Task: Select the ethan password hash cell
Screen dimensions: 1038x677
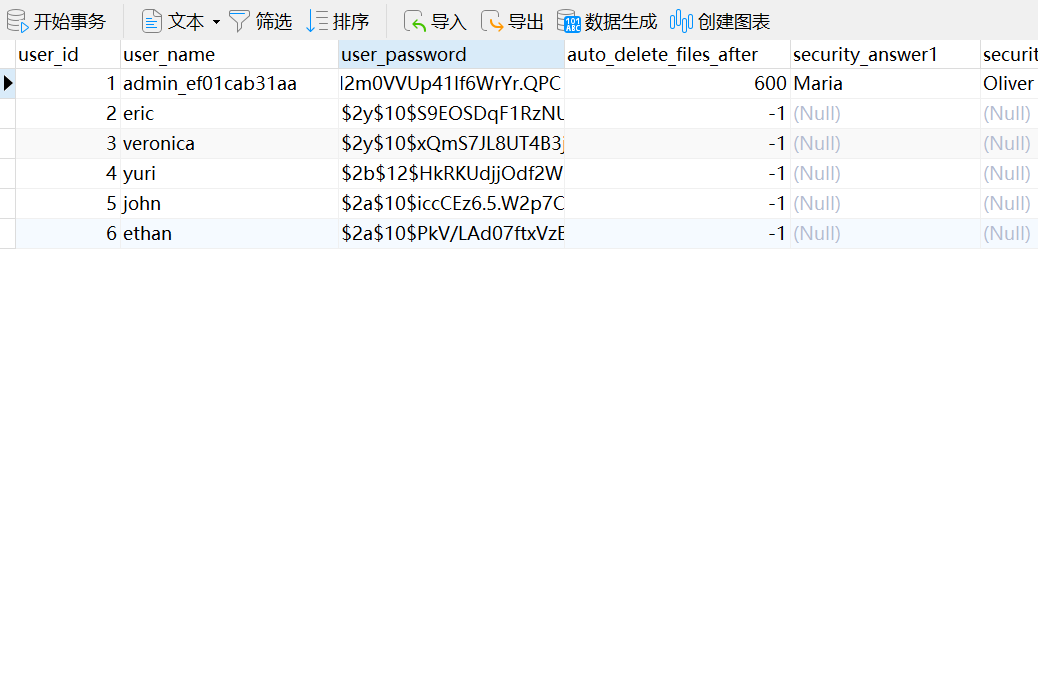Action: pos(452,234)
